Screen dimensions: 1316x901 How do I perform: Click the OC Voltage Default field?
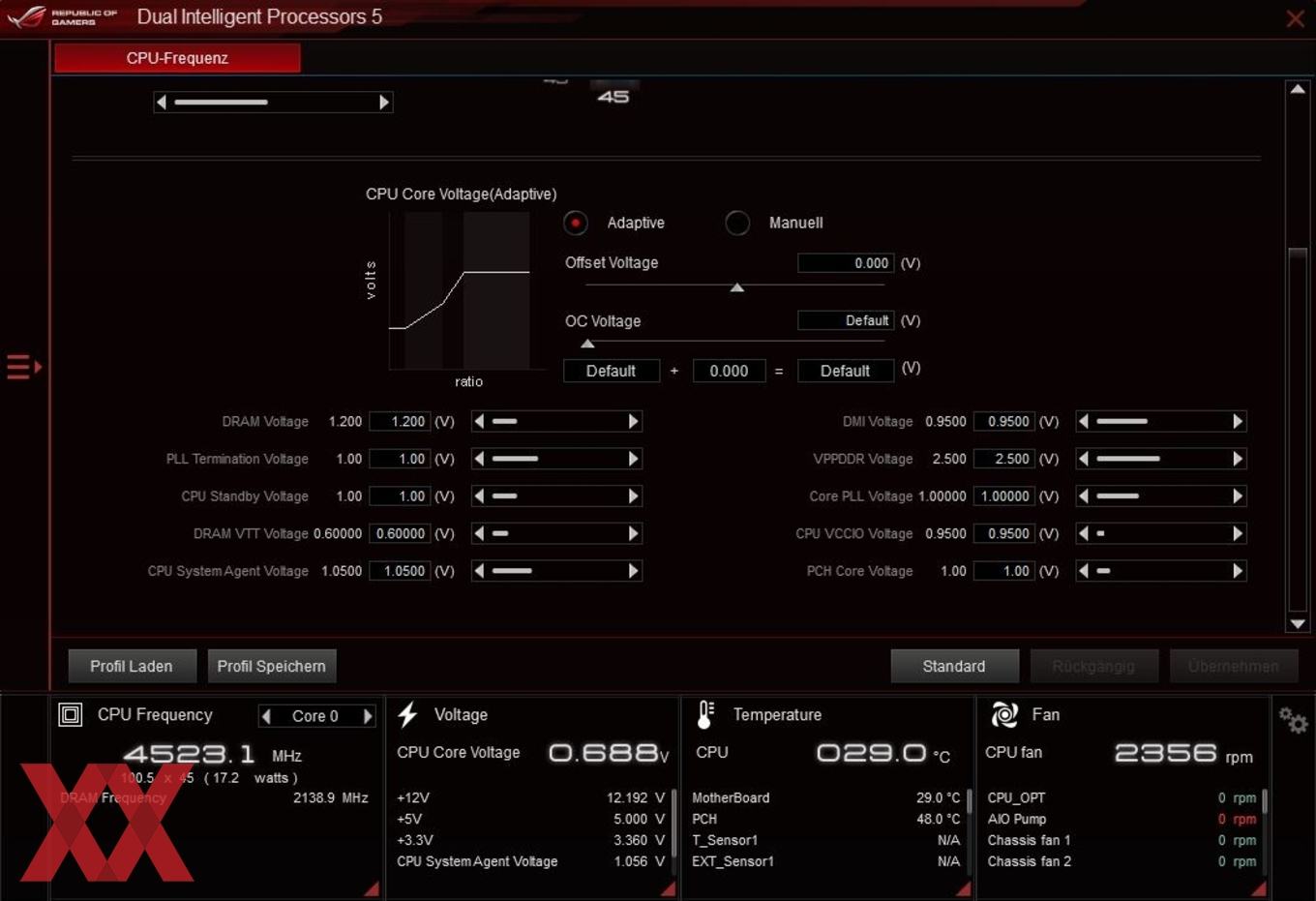(846, 320)
